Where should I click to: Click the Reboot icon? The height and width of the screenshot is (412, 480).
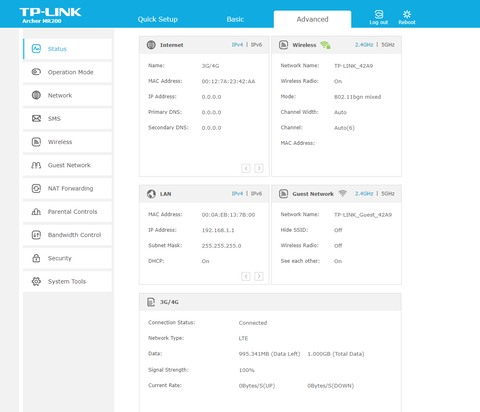(x=407, y=14)
